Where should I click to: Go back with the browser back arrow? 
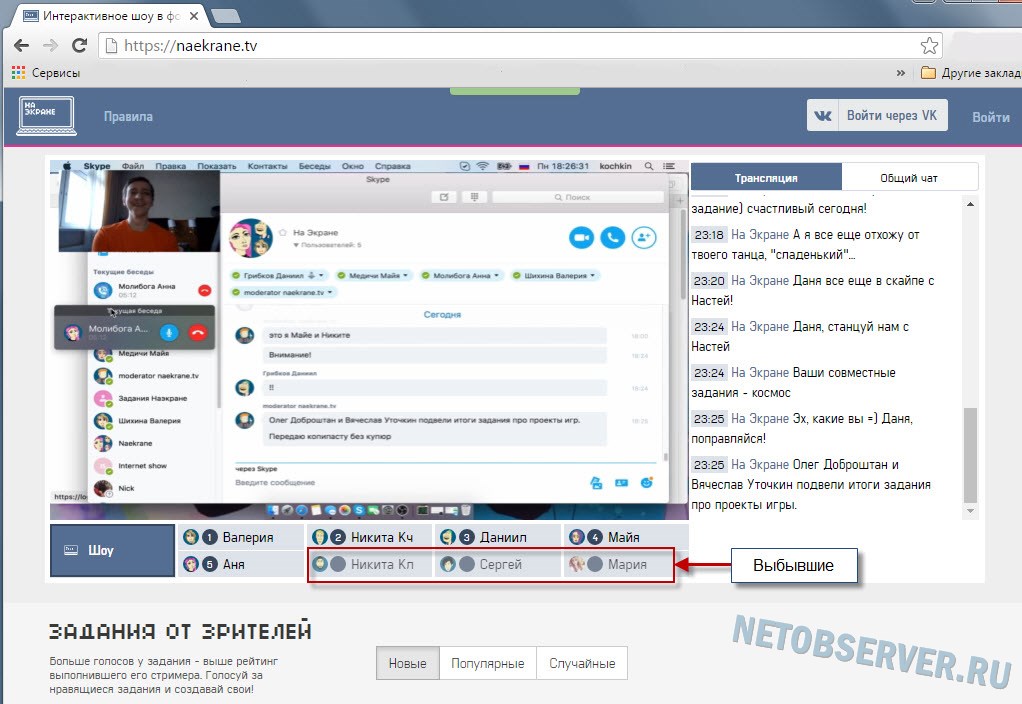pos(22,45)
